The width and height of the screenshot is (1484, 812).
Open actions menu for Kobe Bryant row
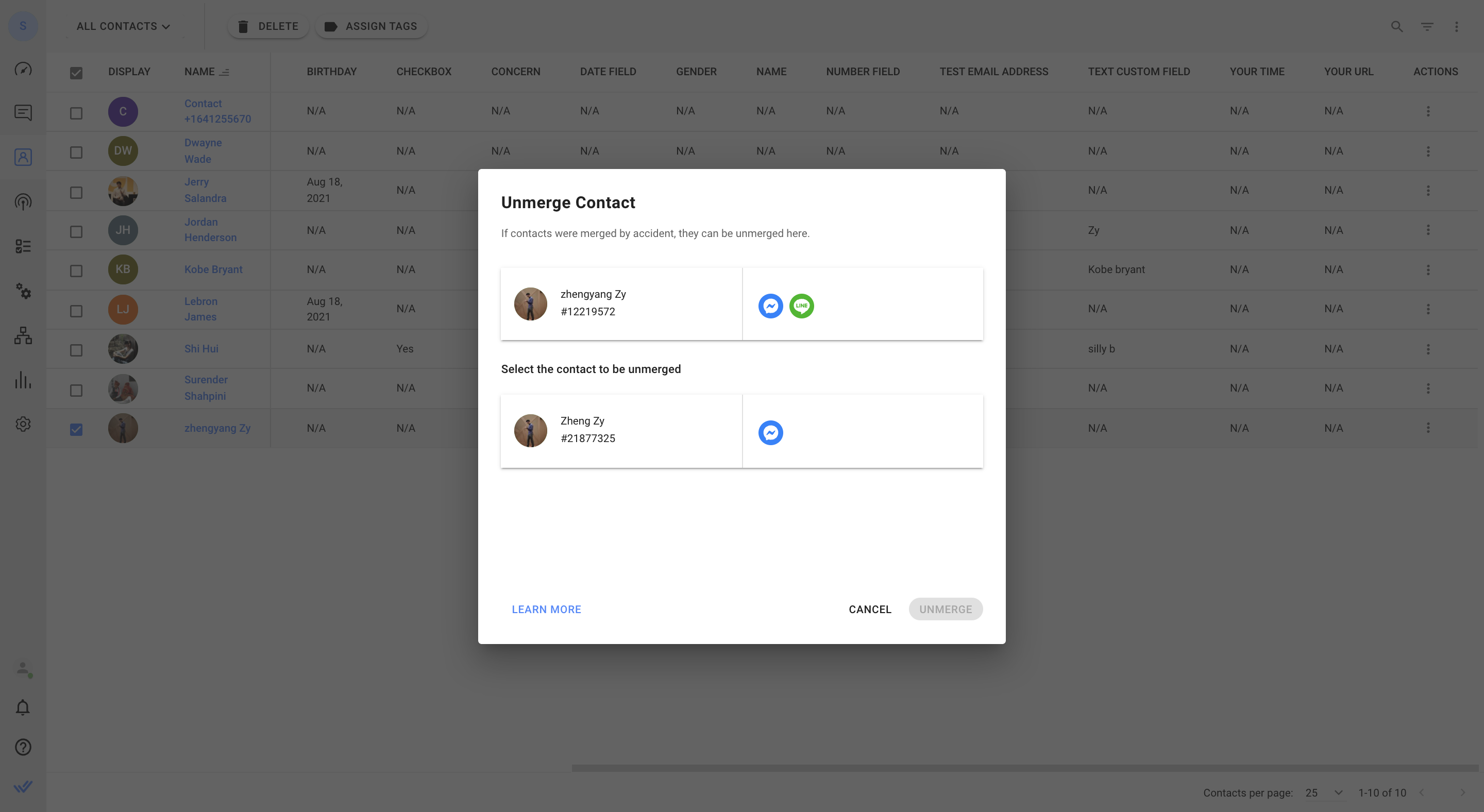click(1427, 269)
